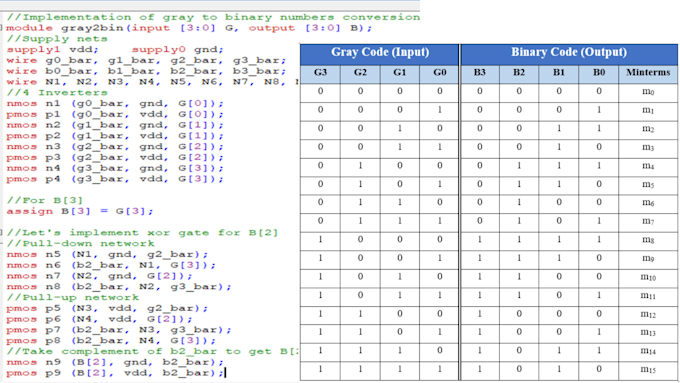
Task: Click the 'pmos p4 (g3_bar, vdd, G[3]);' line
Action: 115,179
